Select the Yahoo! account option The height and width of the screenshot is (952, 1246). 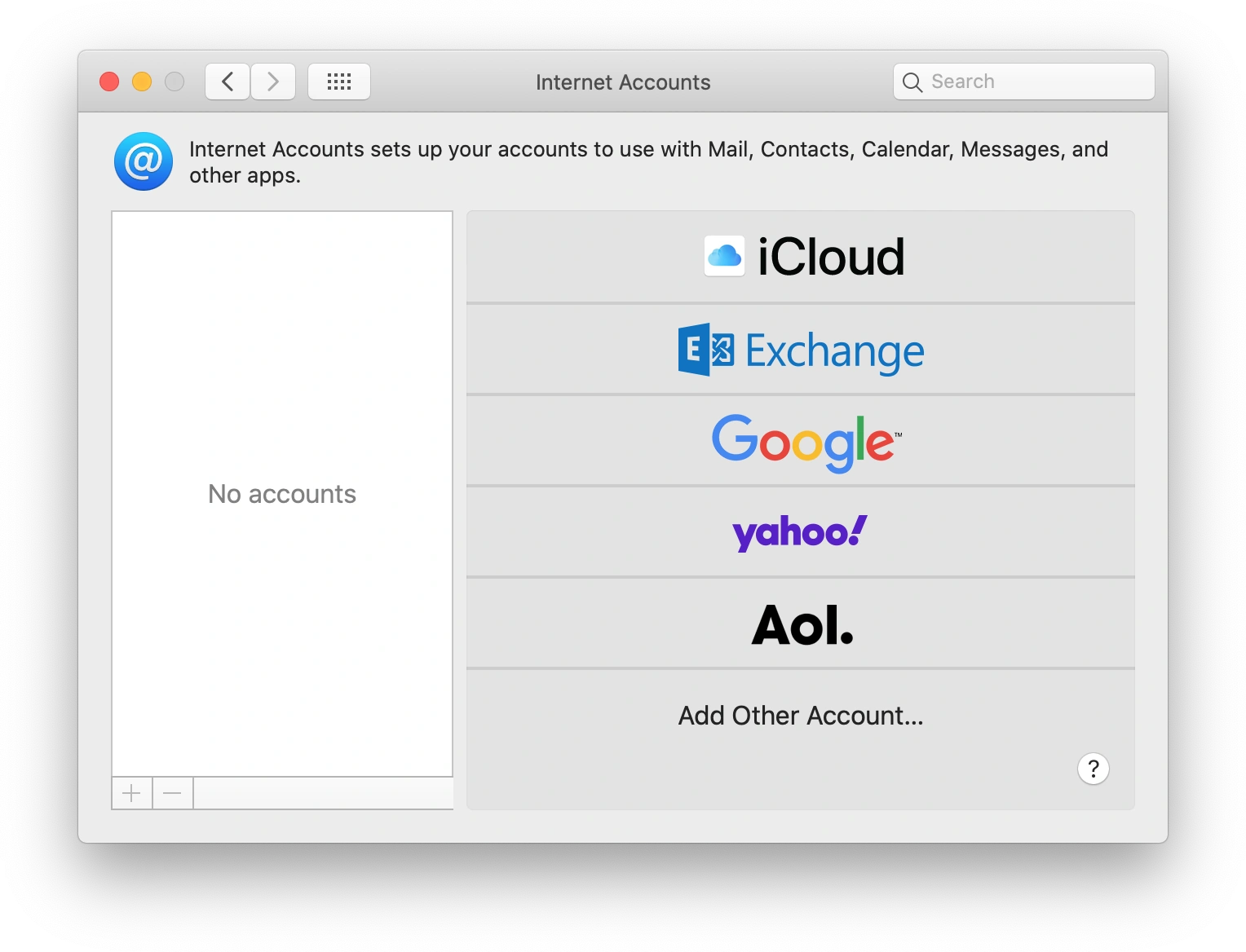click(x=801, y=532)
